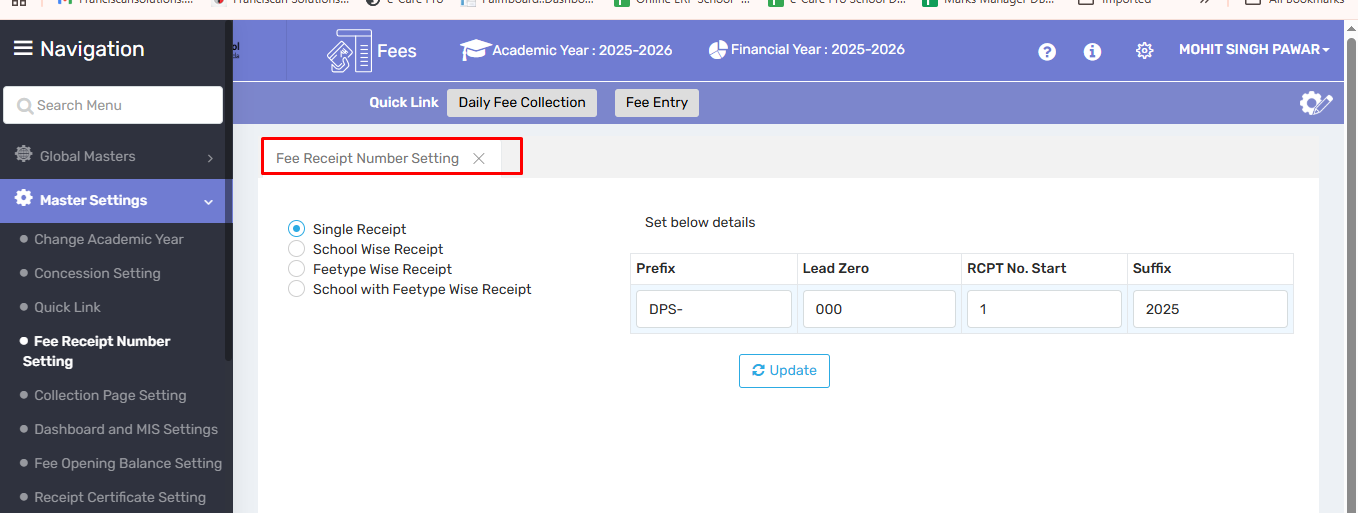Open Concession Setting menu item

pyautogui.click(x=97, y=273)
